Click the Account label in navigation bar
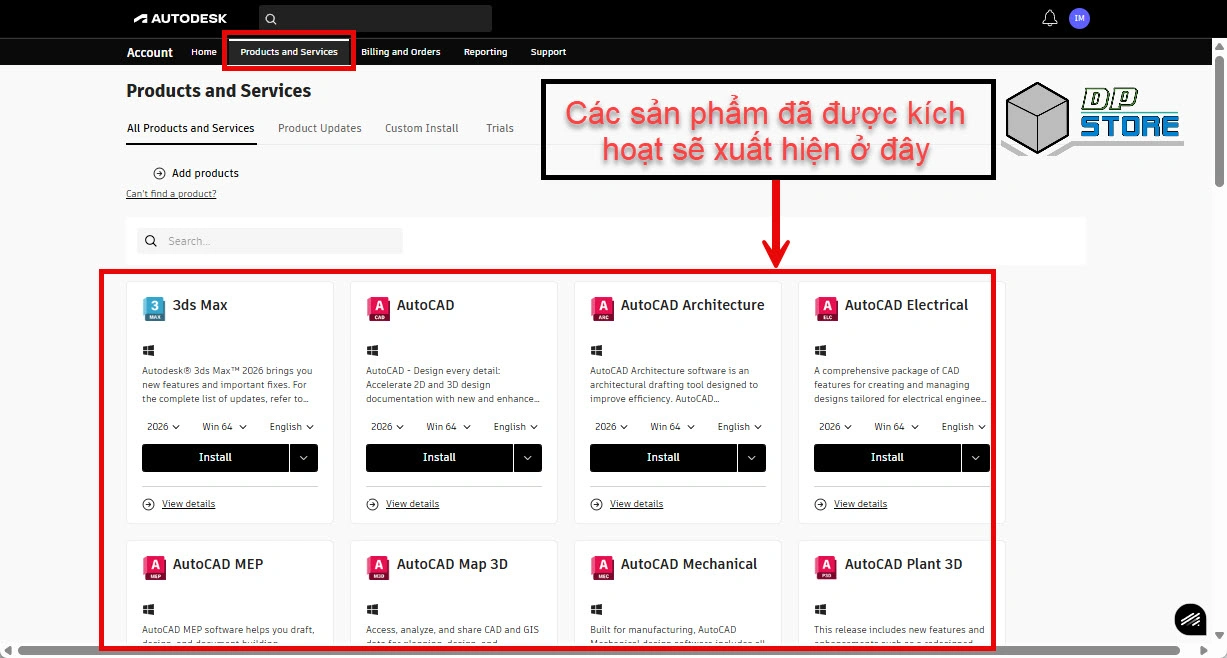The image size is (1227, 658). [x=150, y=52]
